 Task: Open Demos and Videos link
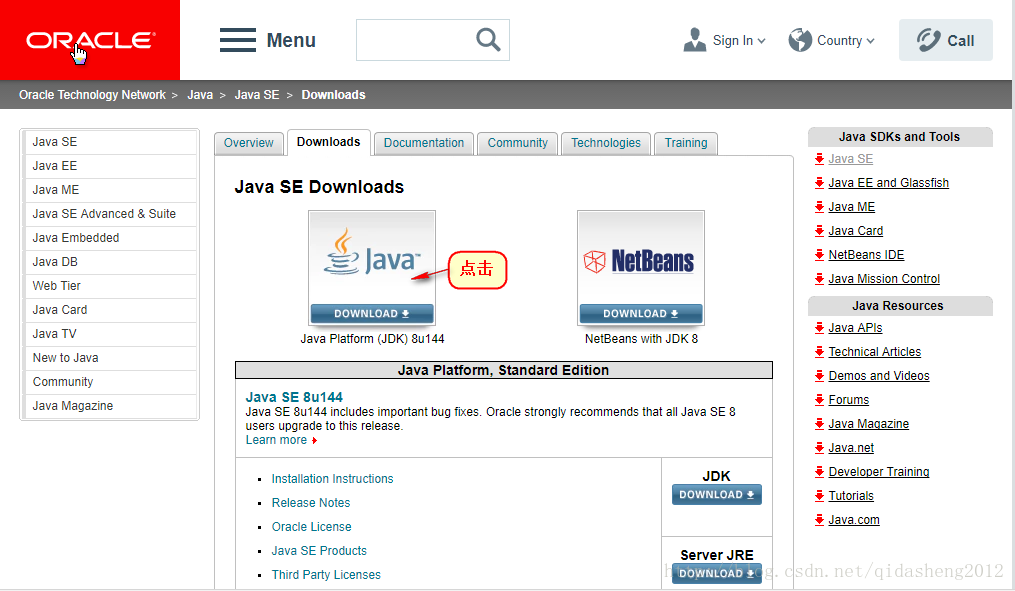click(x=878, y=375)
